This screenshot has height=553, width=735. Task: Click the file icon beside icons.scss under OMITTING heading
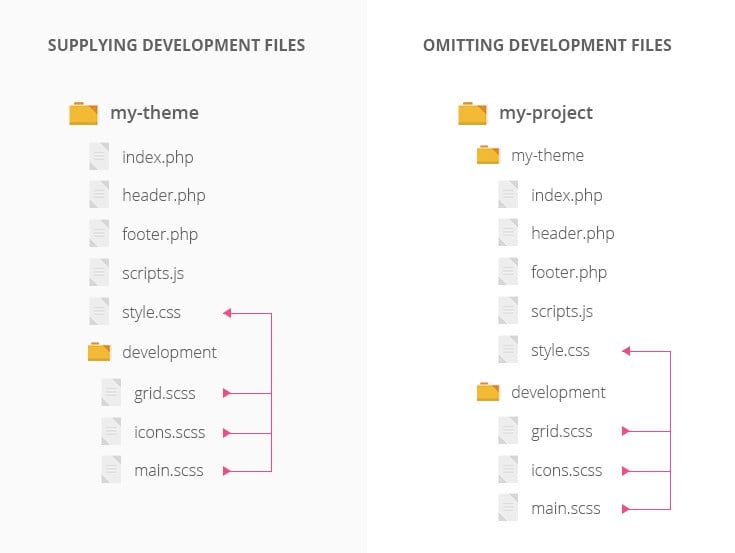508,469
